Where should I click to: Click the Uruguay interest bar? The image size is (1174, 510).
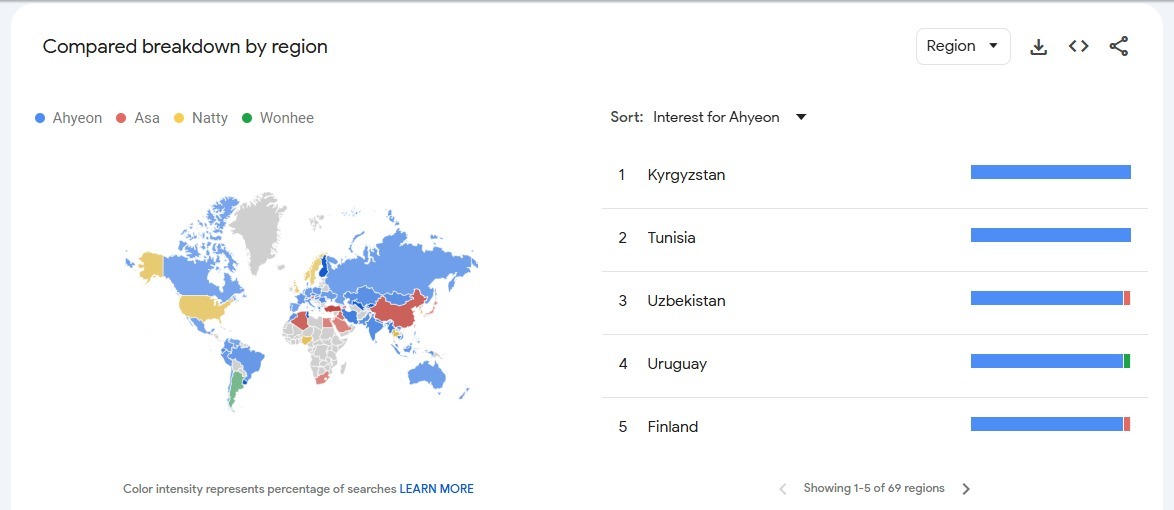point(1050,361)
